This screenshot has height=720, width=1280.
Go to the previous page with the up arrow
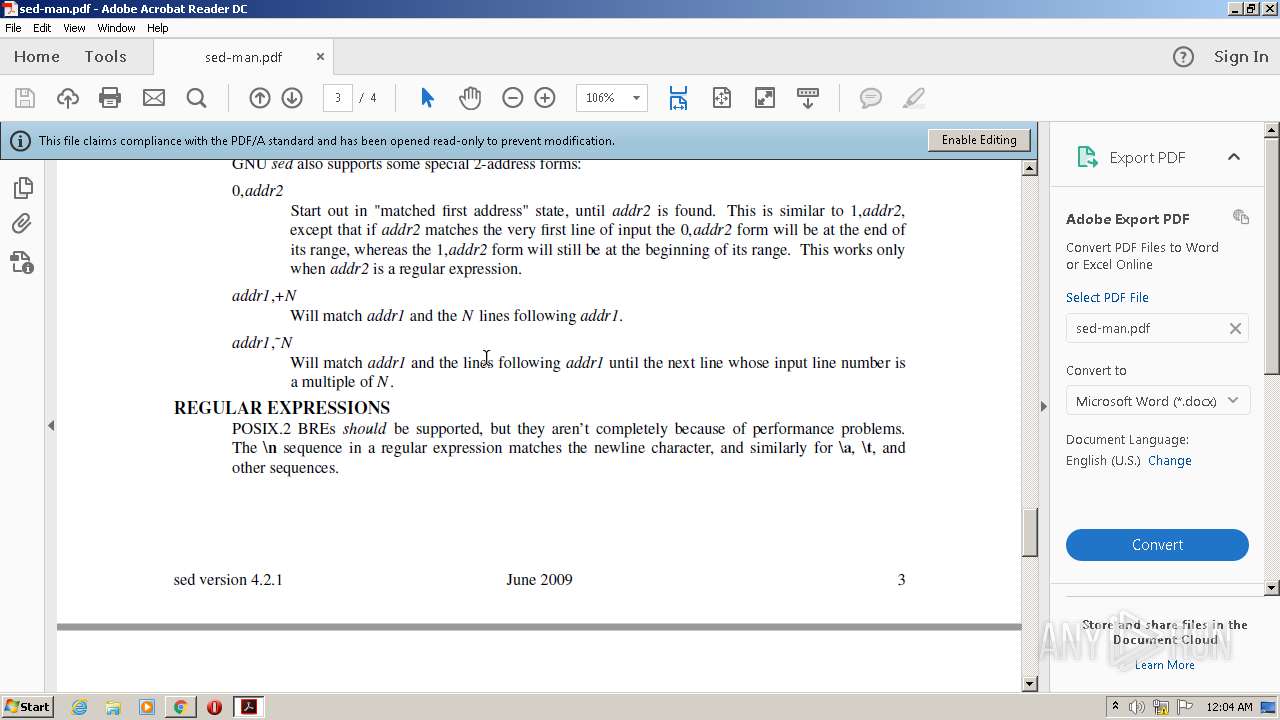[x=260, y=98]
